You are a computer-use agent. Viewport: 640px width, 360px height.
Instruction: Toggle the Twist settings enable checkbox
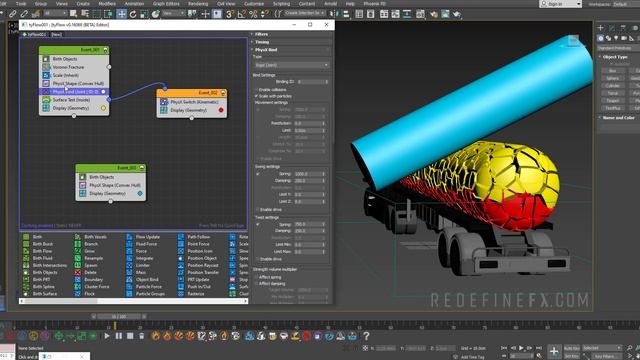coord(258,224)
